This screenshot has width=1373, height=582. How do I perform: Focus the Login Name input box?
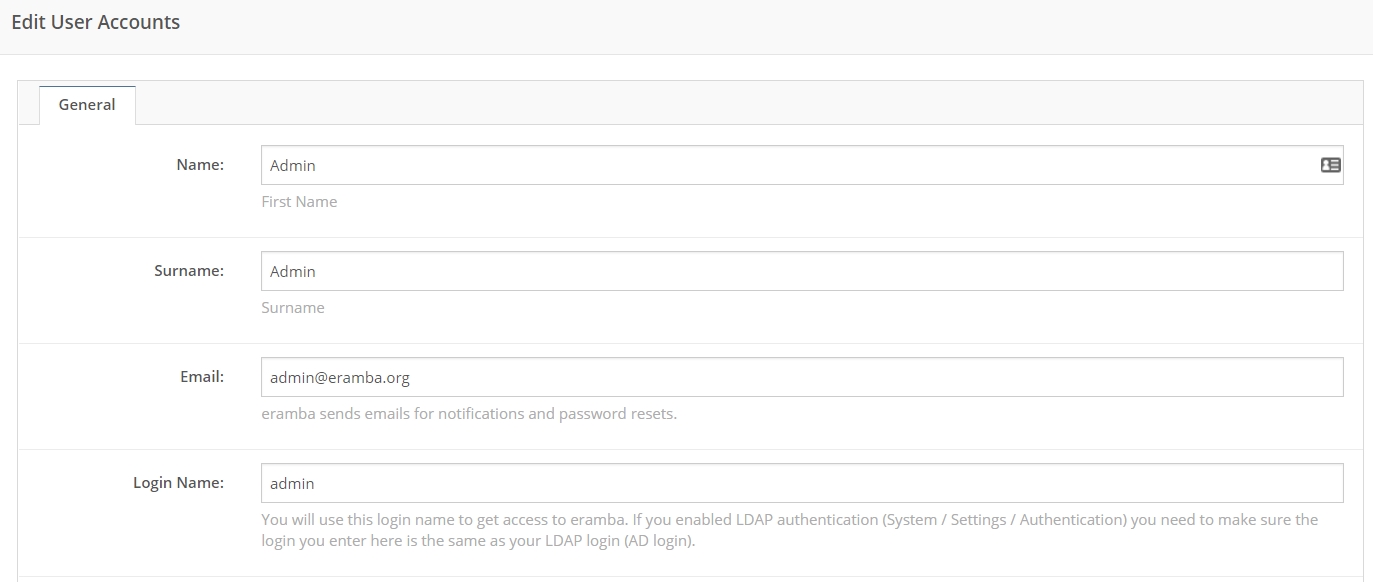pos(800,483)
